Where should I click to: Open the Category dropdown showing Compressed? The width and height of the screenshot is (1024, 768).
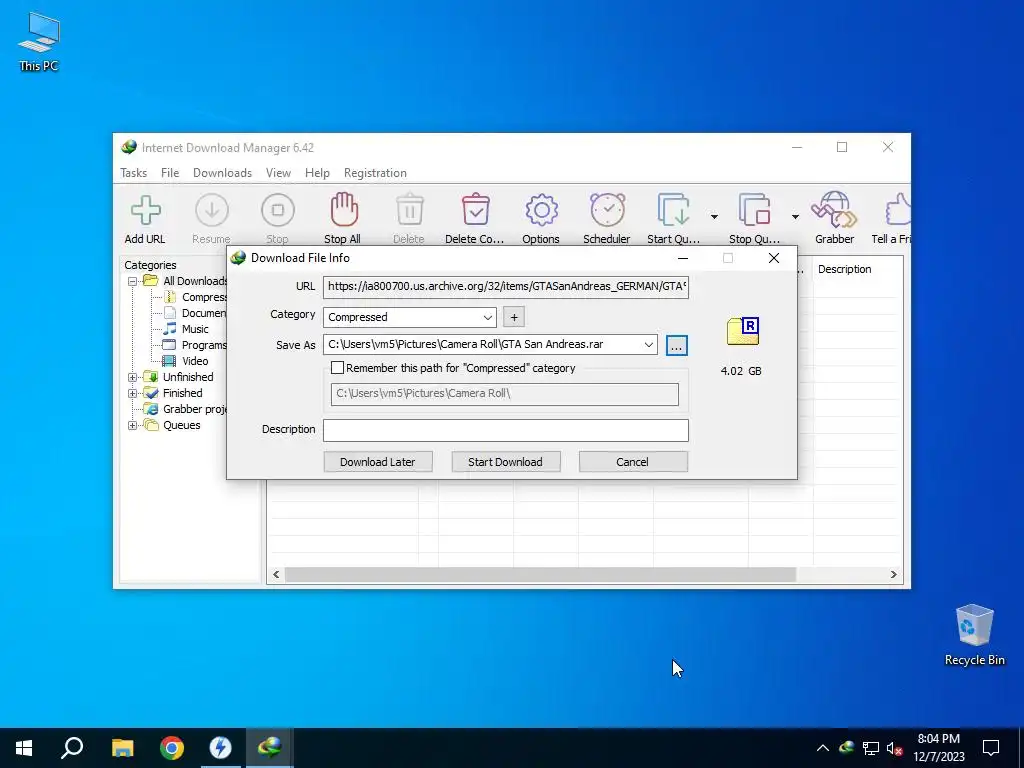[x=409, y=317]
